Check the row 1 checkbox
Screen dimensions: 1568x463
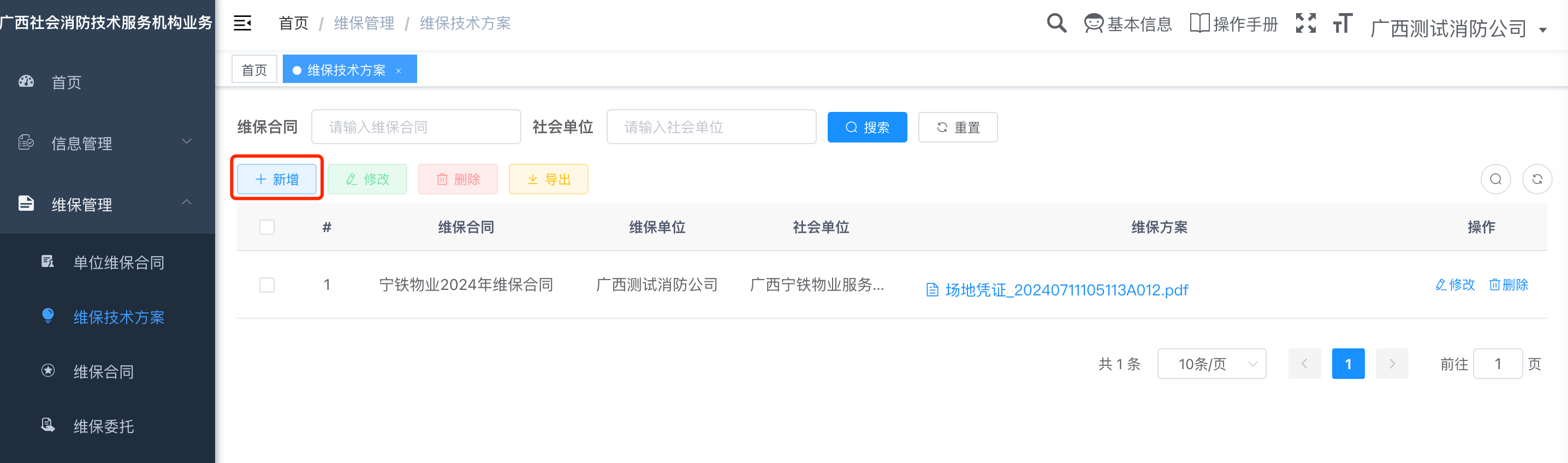pos(266,285)
